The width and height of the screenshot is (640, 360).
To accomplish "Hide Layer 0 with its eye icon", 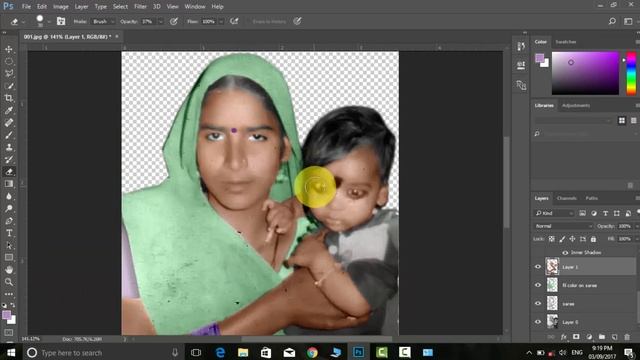I will coord(538,322).
